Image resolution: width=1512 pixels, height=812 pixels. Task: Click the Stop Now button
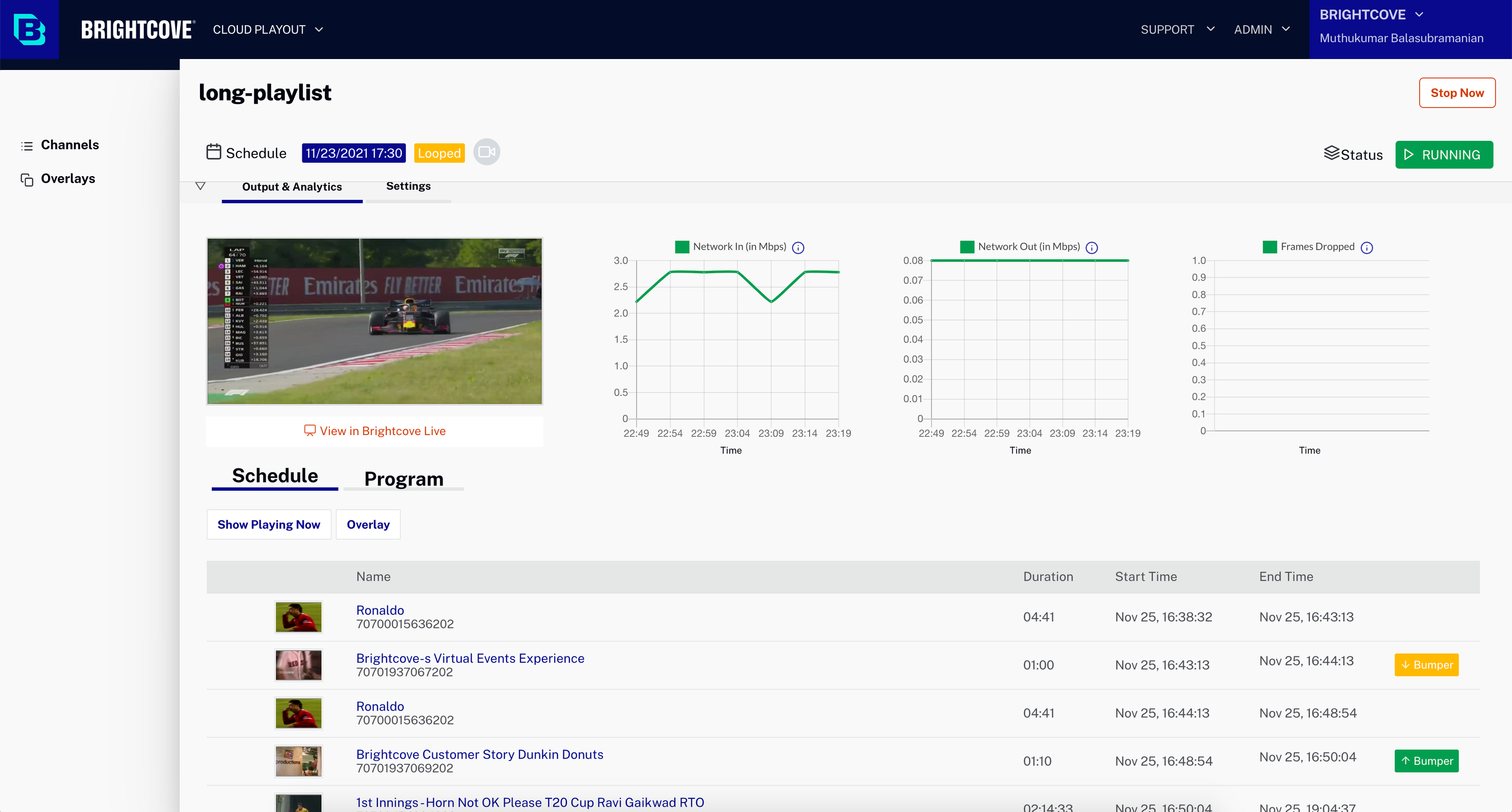(1457, 93)
